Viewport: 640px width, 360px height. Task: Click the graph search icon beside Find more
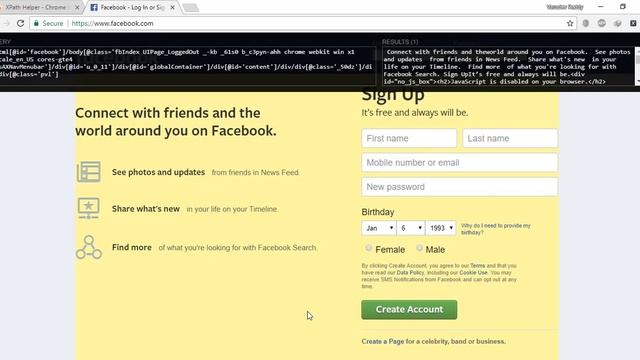(89, 247)
